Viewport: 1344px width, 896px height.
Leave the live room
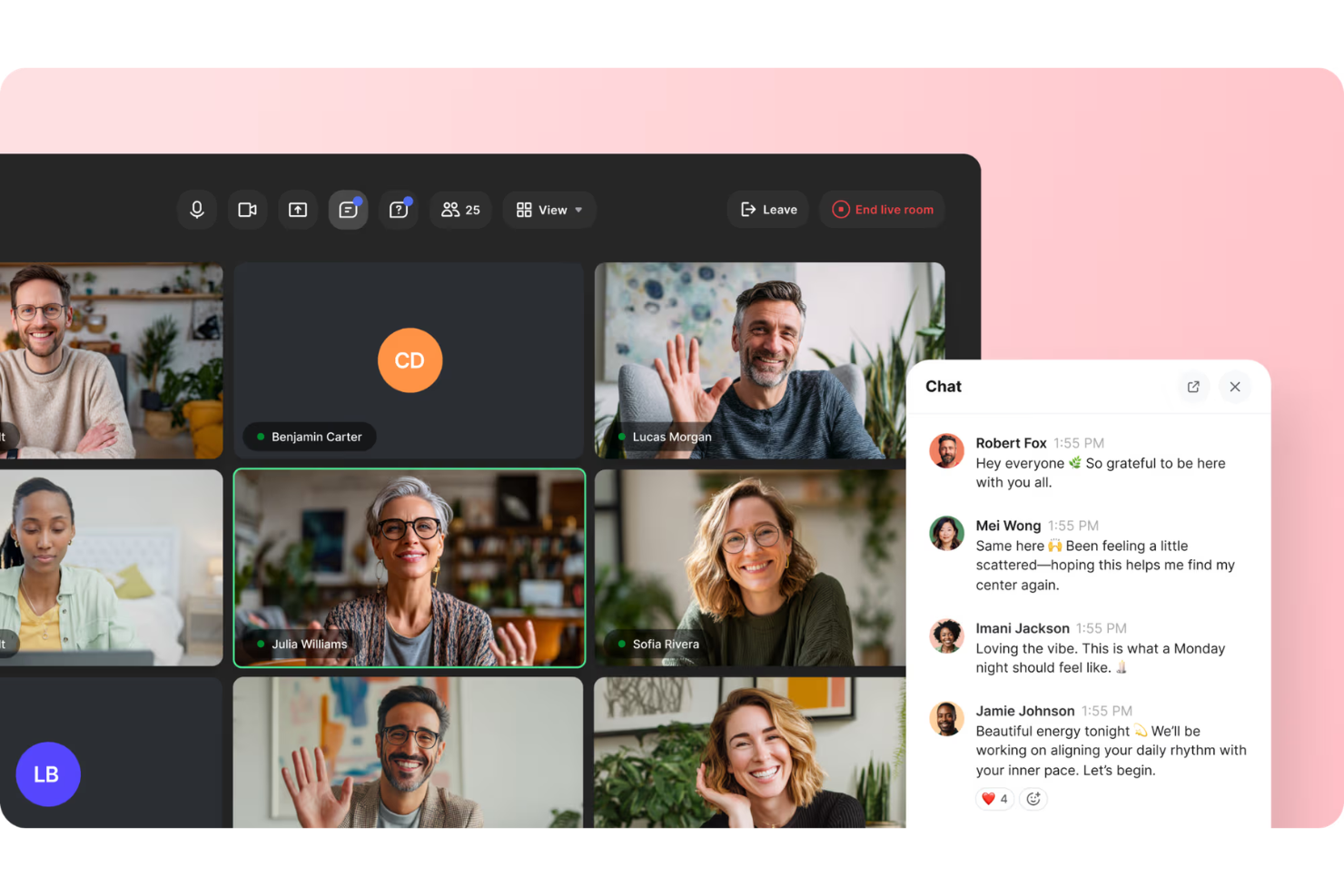pyautogui.click(x=768, y=210)
